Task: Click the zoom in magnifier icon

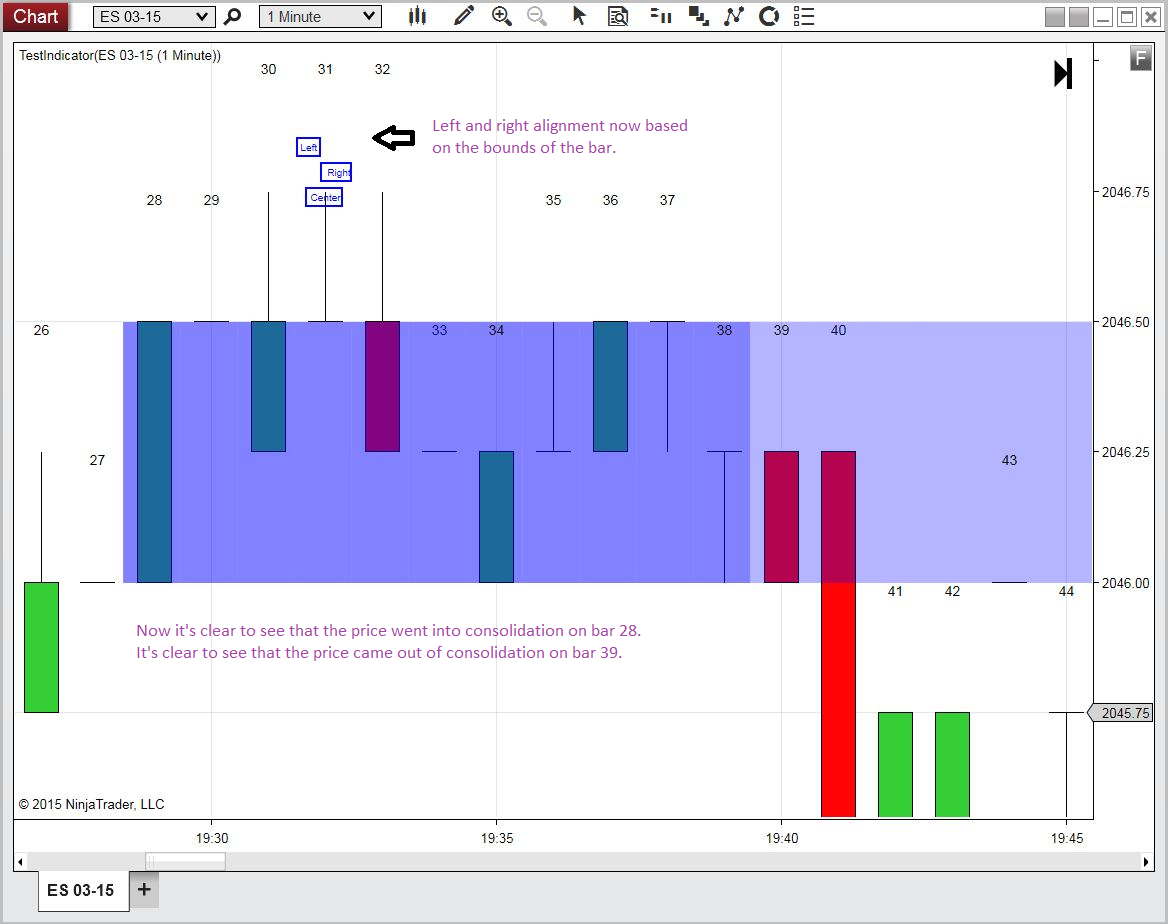Action: [x=502, y=16]
